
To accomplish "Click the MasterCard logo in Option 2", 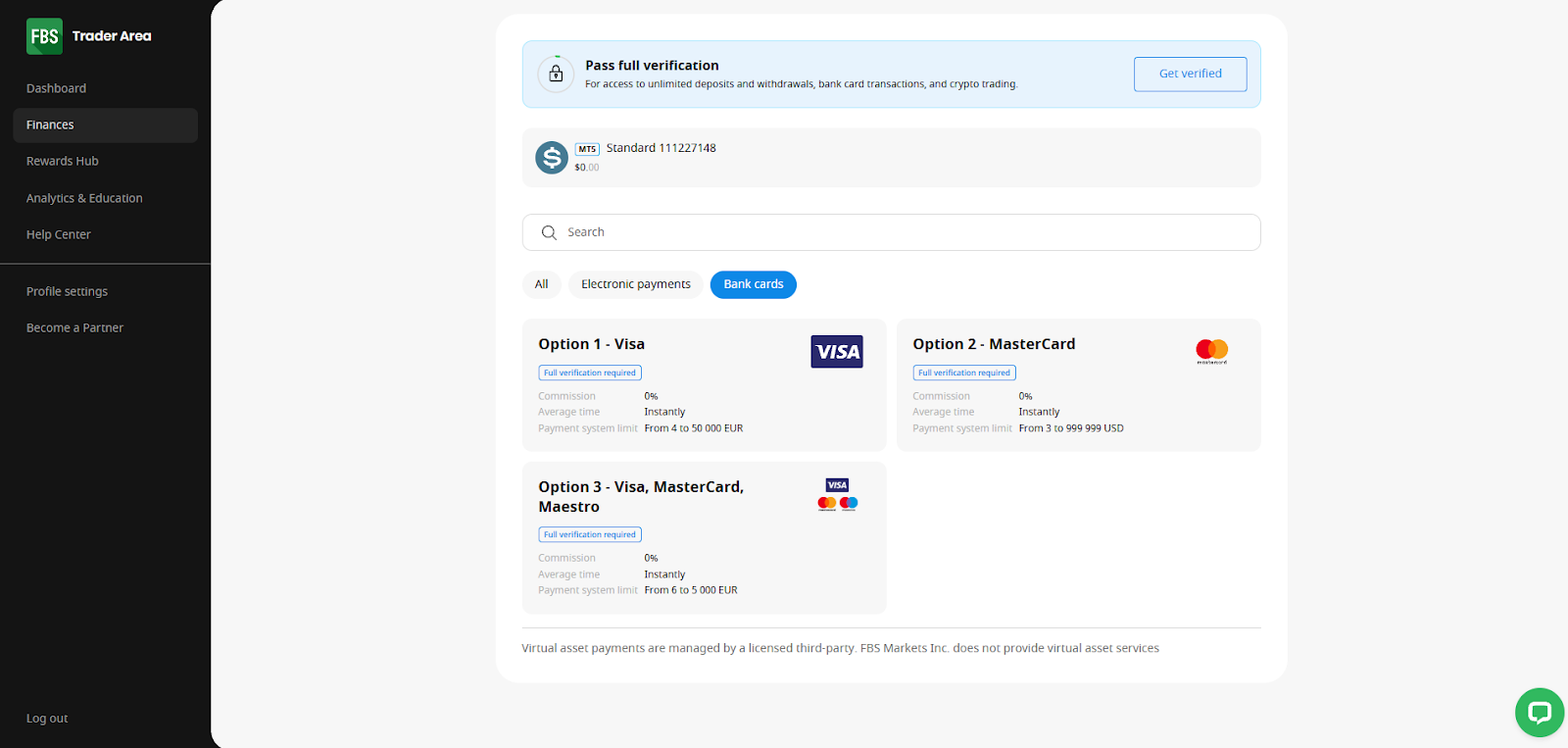I will [1212, 351].
